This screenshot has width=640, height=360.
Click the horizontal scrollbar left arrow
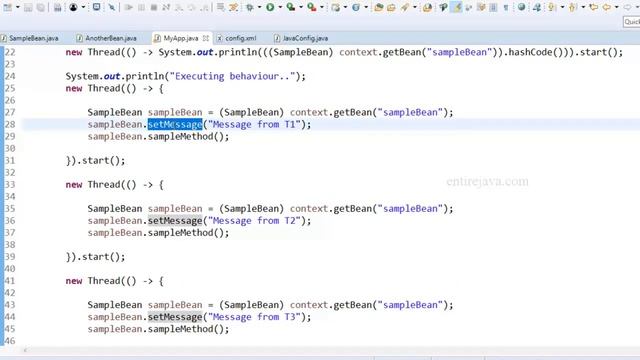click(25, 350)
